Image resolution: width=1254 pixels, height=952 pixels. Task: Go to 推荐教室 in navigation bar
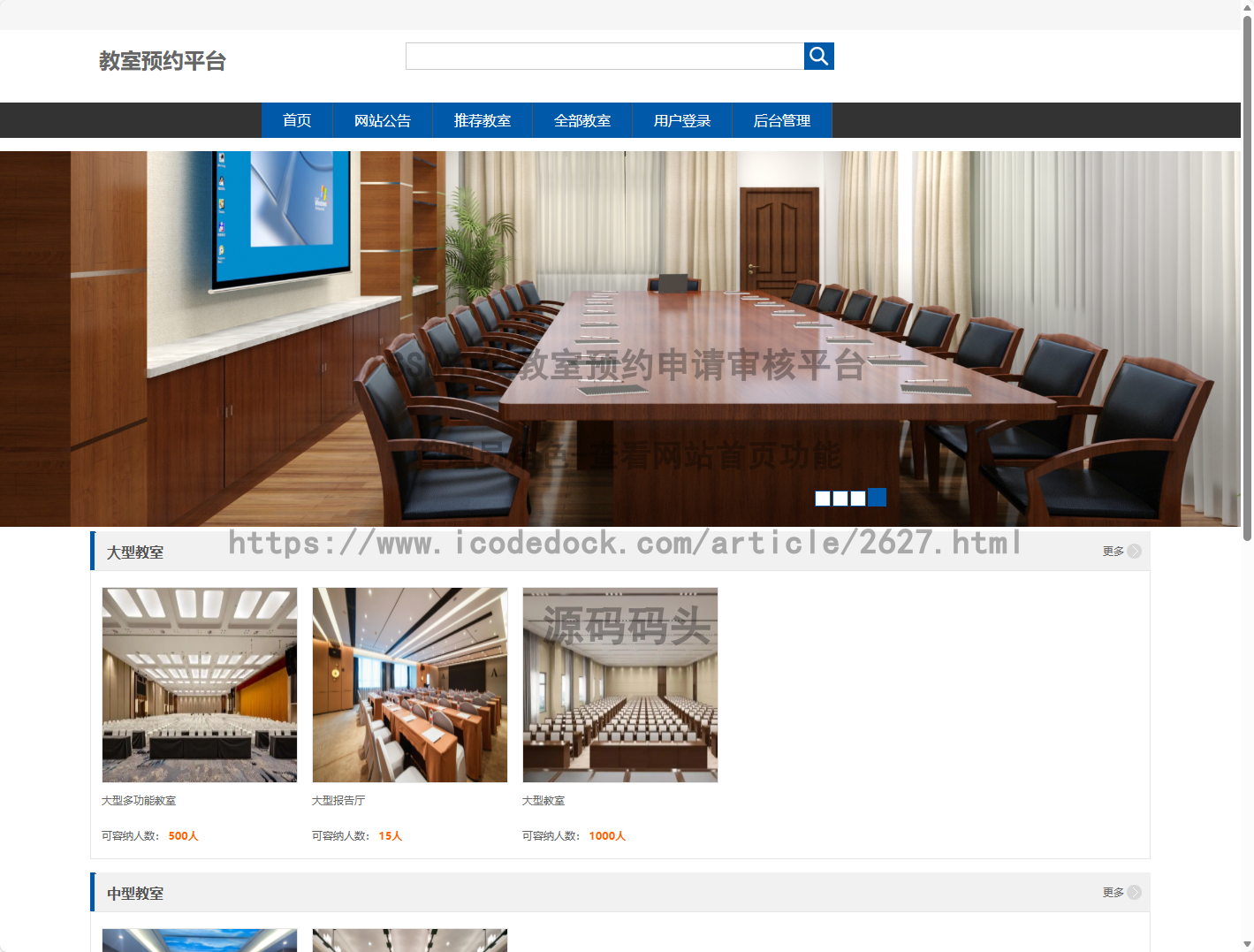483,121
